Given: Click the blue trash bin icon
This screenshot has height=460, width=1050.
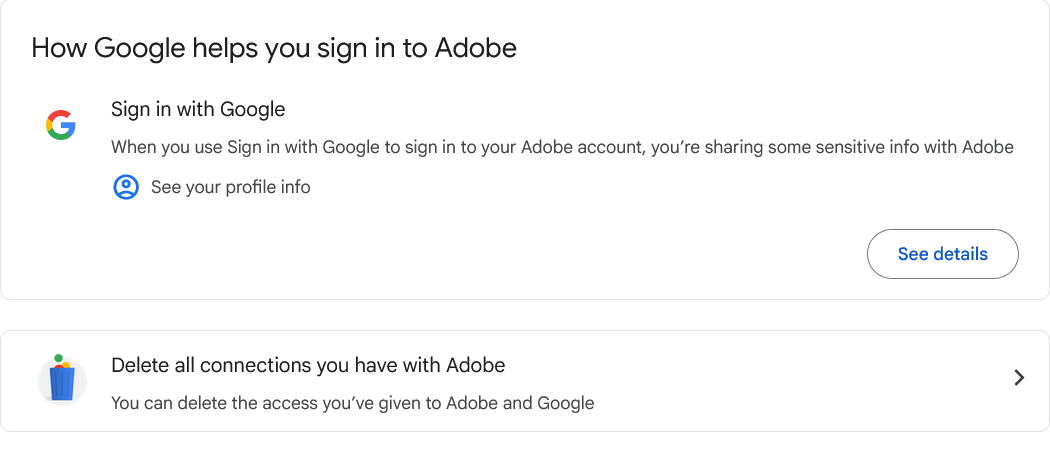Looking at the screenshot, I should click(x=62, y=380).
